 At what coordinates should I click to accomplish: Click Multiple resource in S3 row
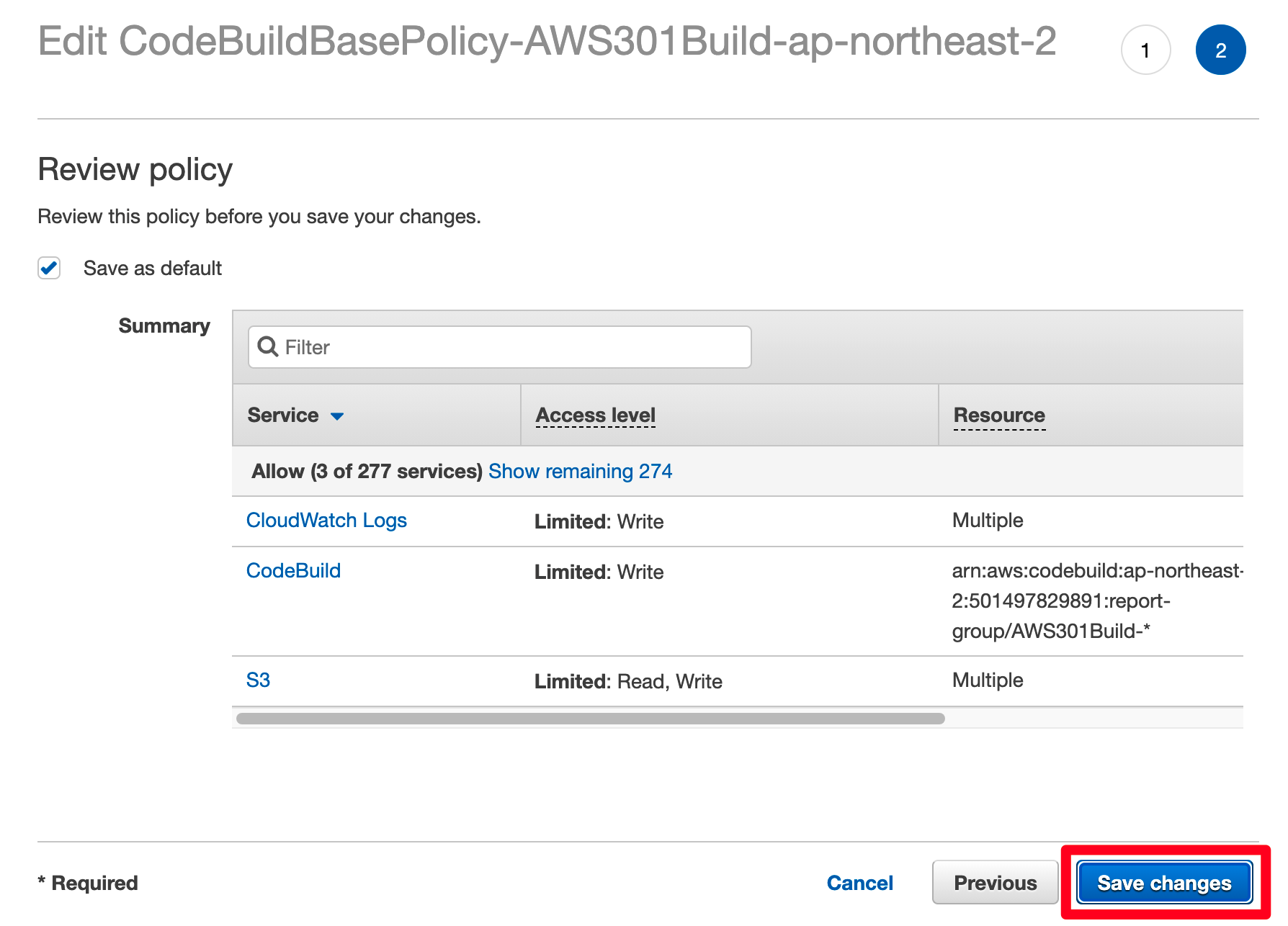[x=988, y=680]
